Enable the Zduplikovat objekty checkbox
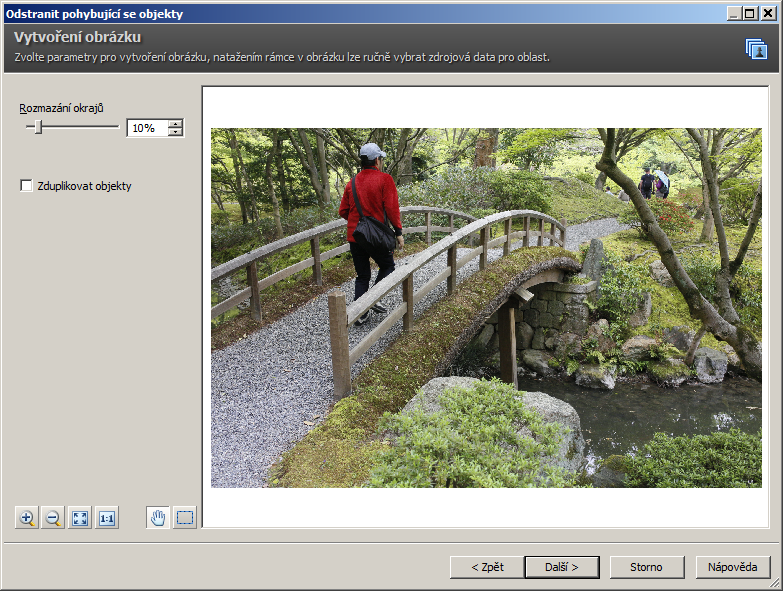The height and width of the screenshot is (591, 783). (x=27, y=186)
